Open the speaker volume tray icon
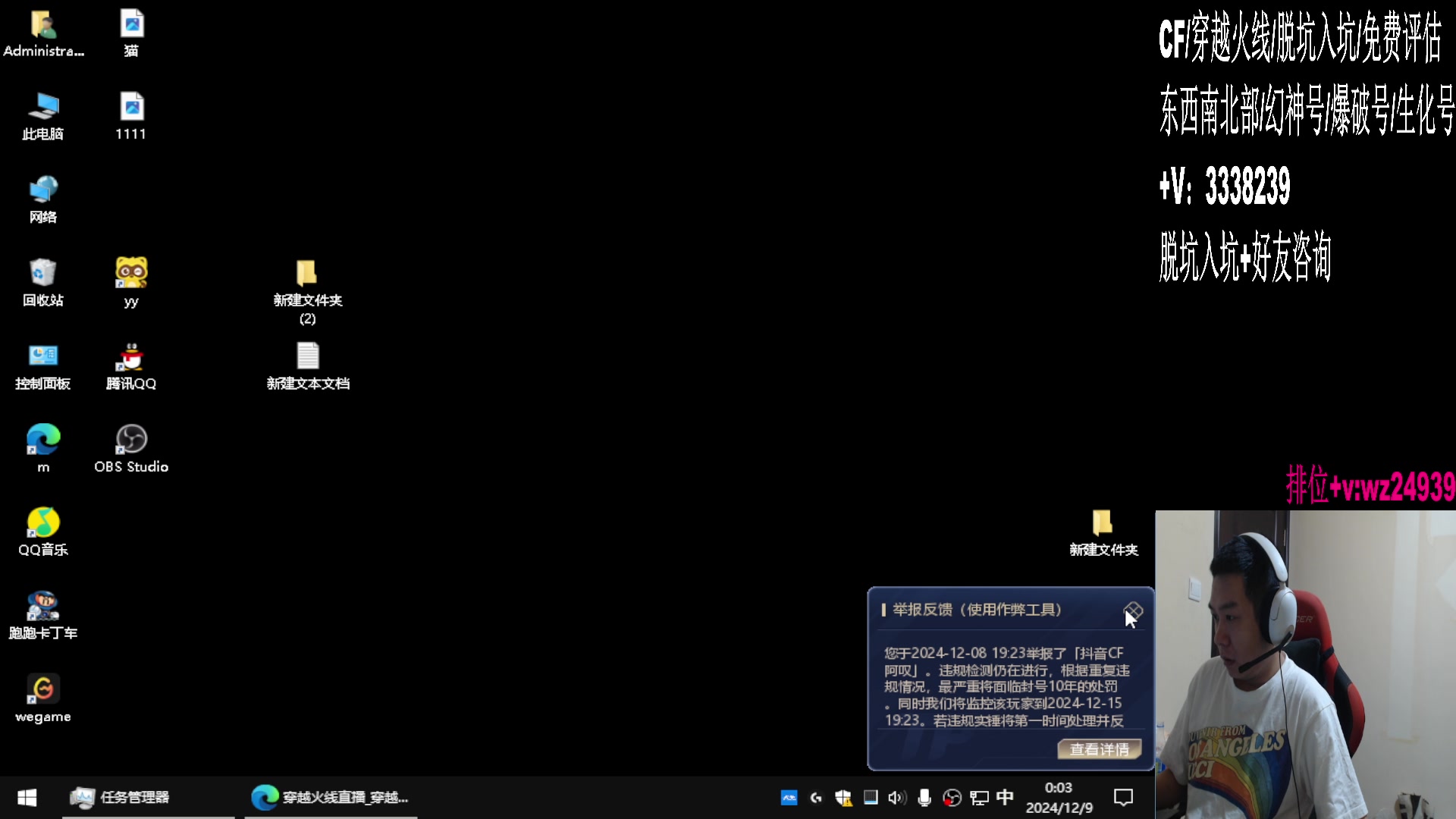This screenshot has width=1456, height=819. coord(897,798)
